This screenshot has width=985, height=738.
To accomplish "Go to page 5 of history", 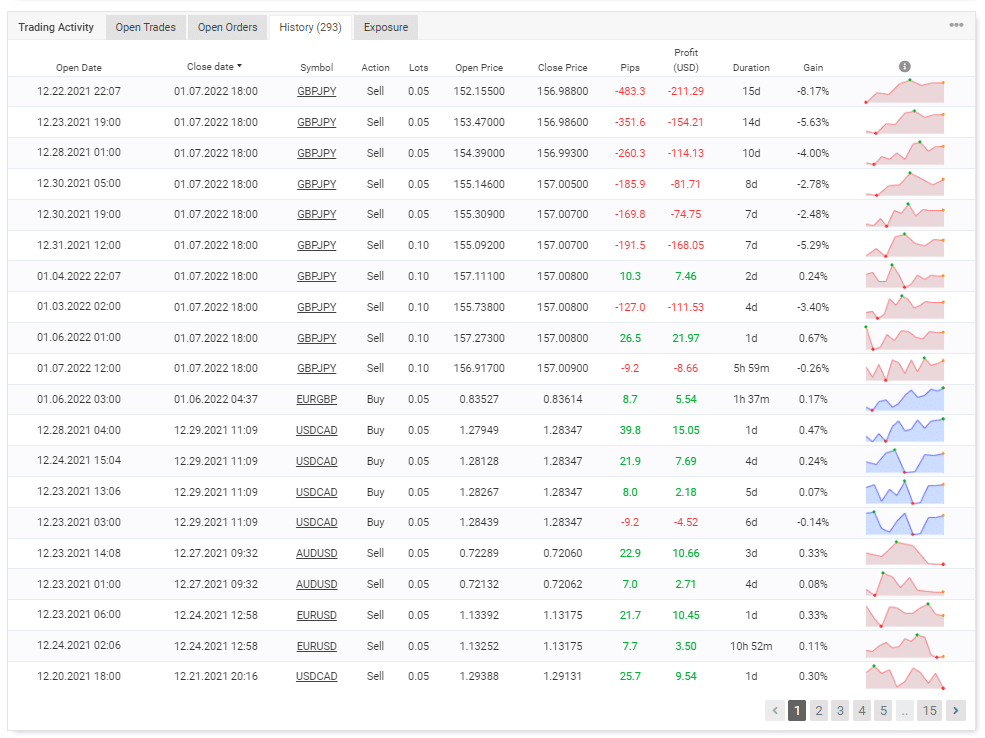I will tap(883, 710).
